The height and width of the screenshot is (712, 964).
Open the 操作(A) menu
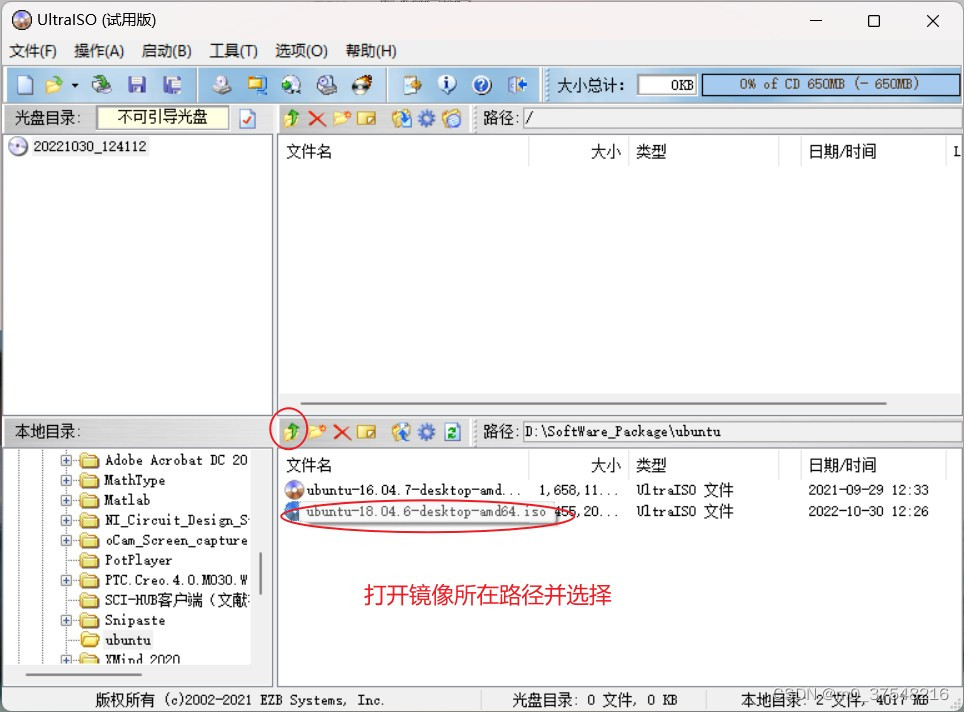pyautogui.click(x=99, y=51)
